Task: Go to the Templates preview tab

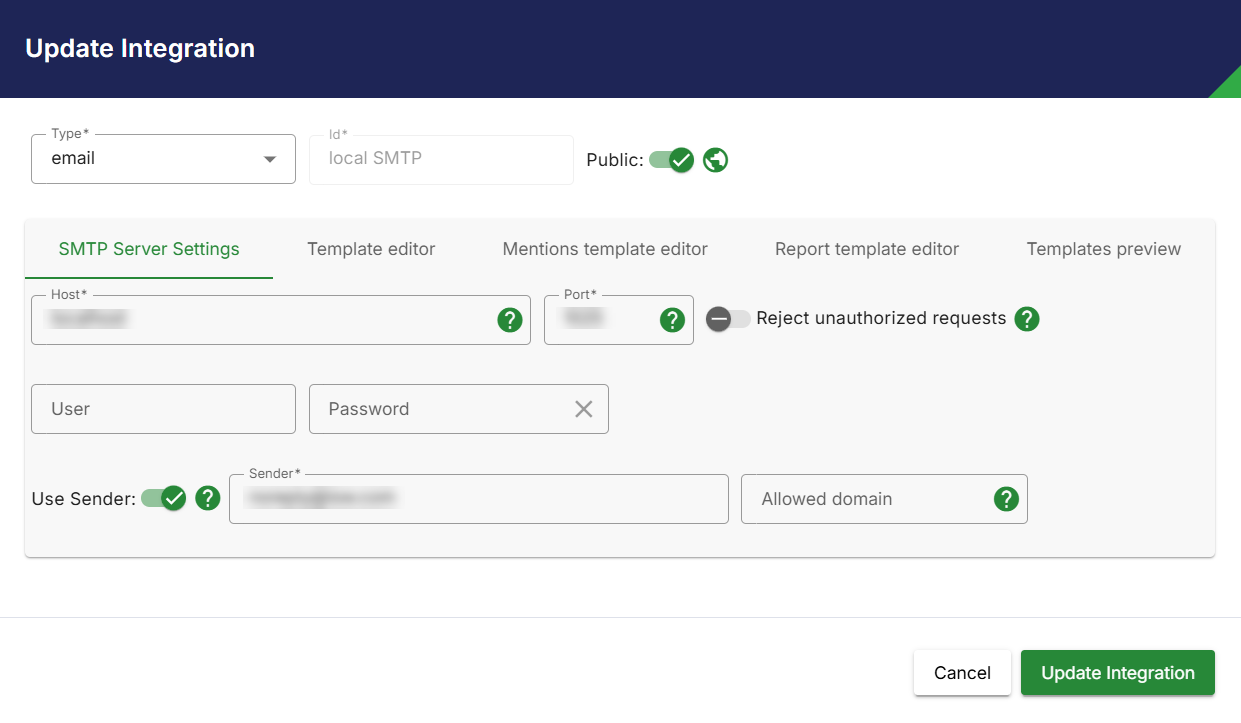Action: click(x=1104, y=249)
